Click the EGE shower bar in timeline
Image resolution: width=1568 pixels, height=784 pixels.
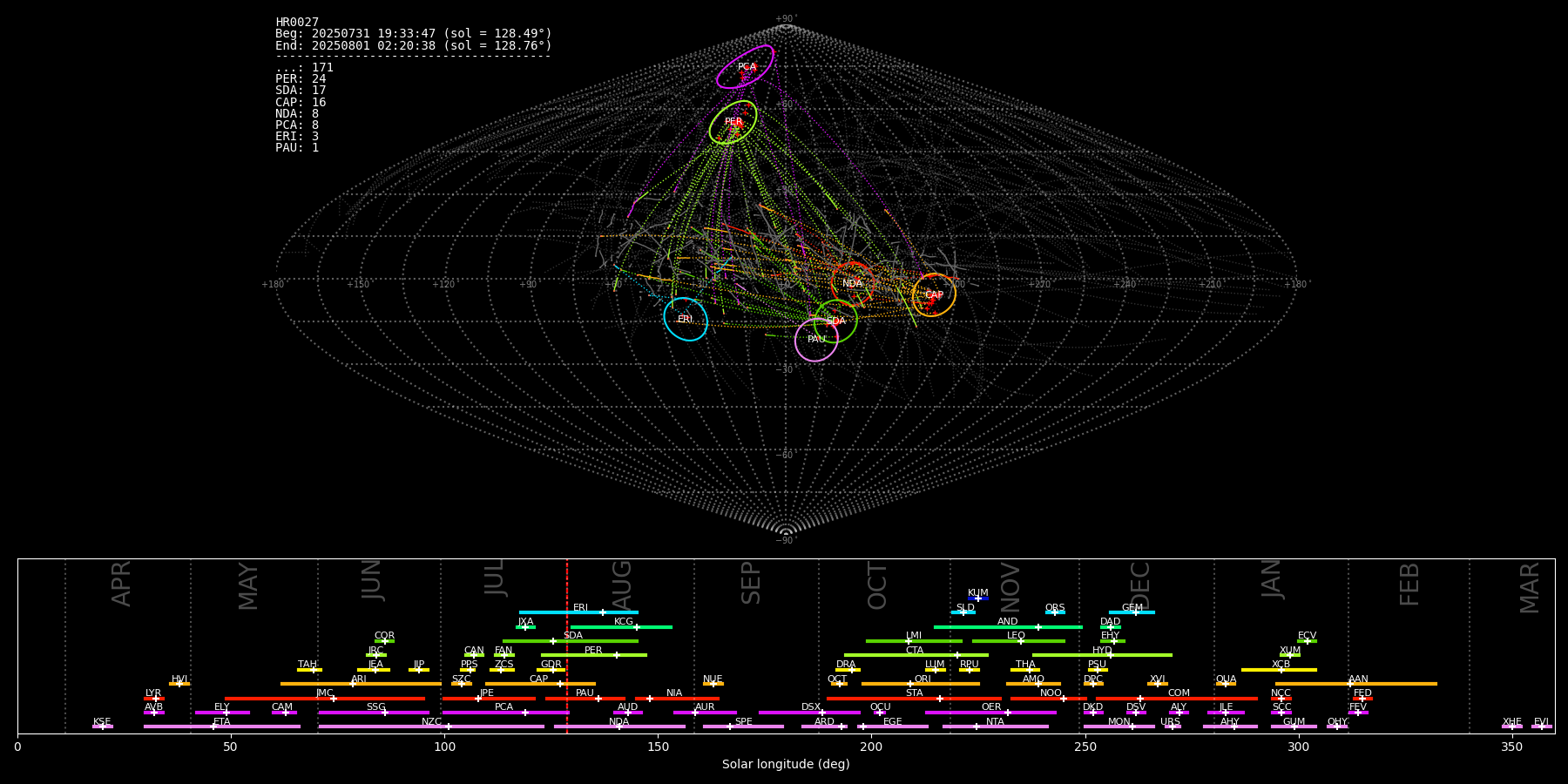tap(893, 727)
